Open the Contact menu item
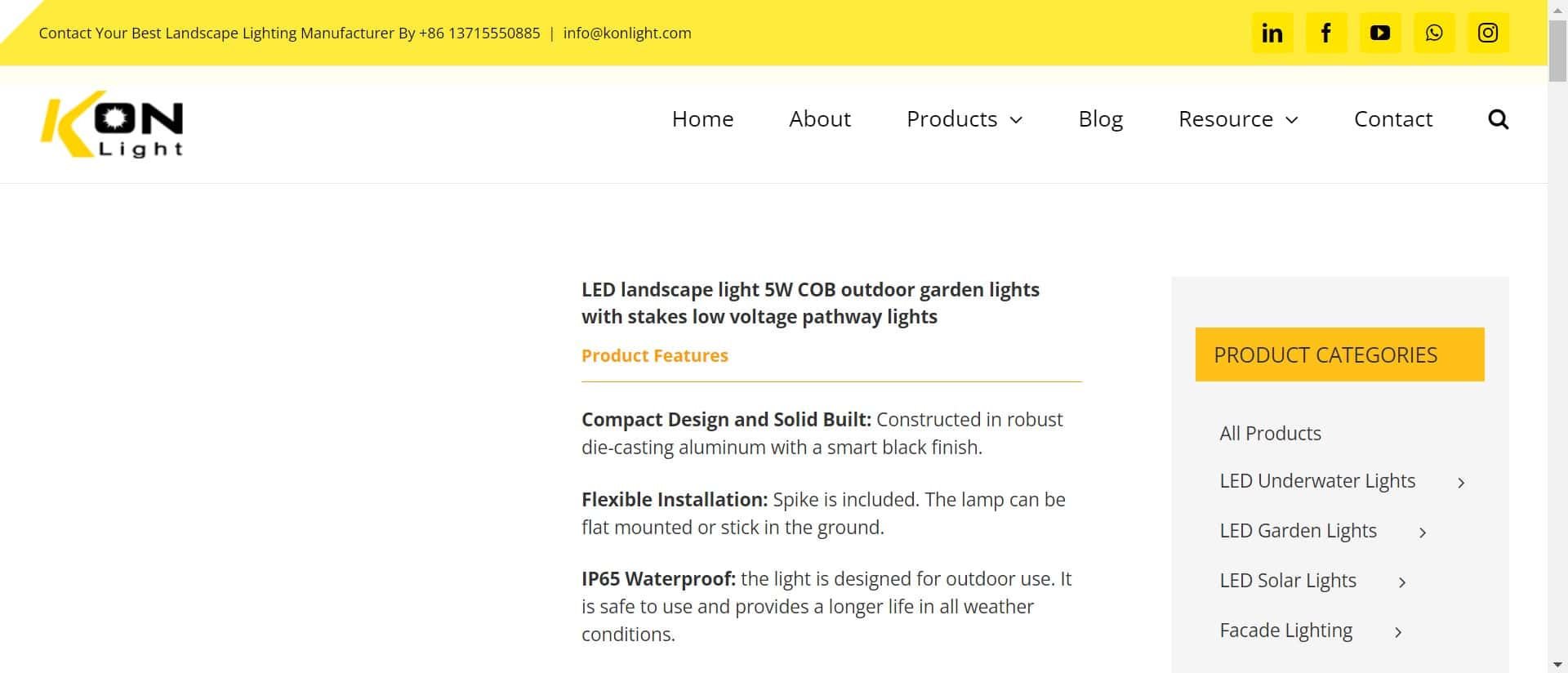The width and height of the screenshot is (1568, 673). (x=1393, y=119)
